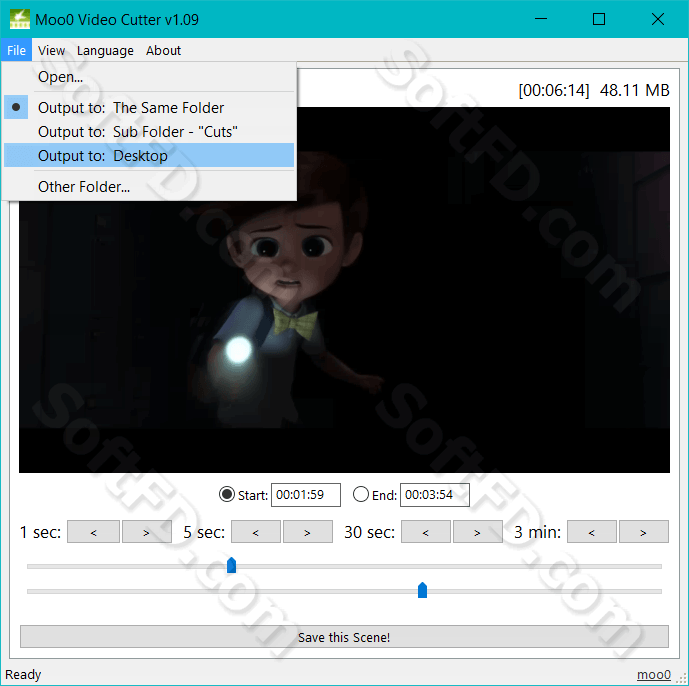Select the Start radio button
This screenshot has width=689, height=686.
227,494
